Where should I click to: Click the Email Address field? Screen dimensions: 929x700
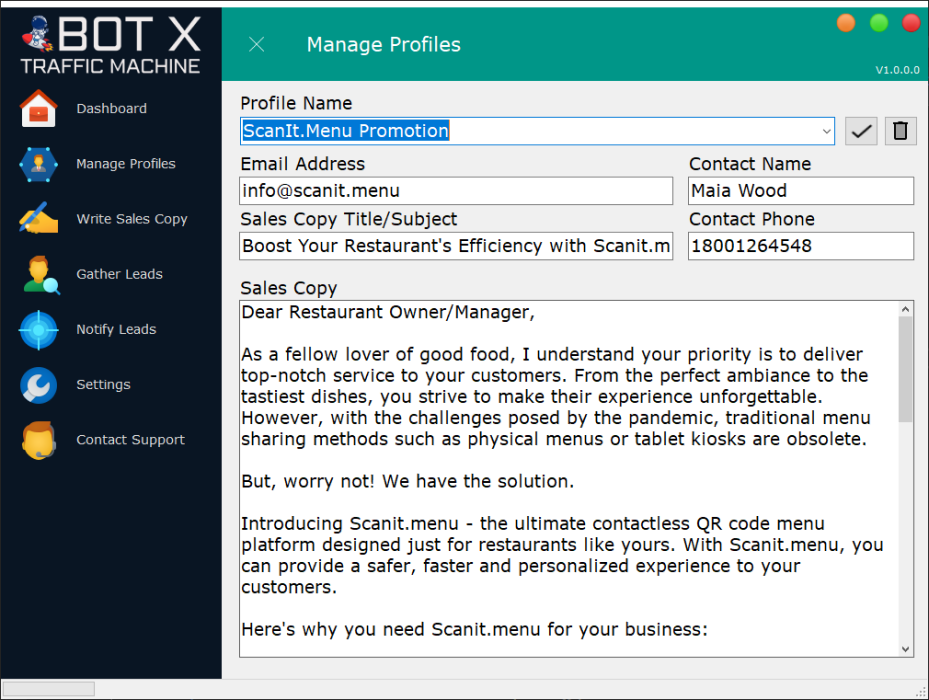click(455, 190)
